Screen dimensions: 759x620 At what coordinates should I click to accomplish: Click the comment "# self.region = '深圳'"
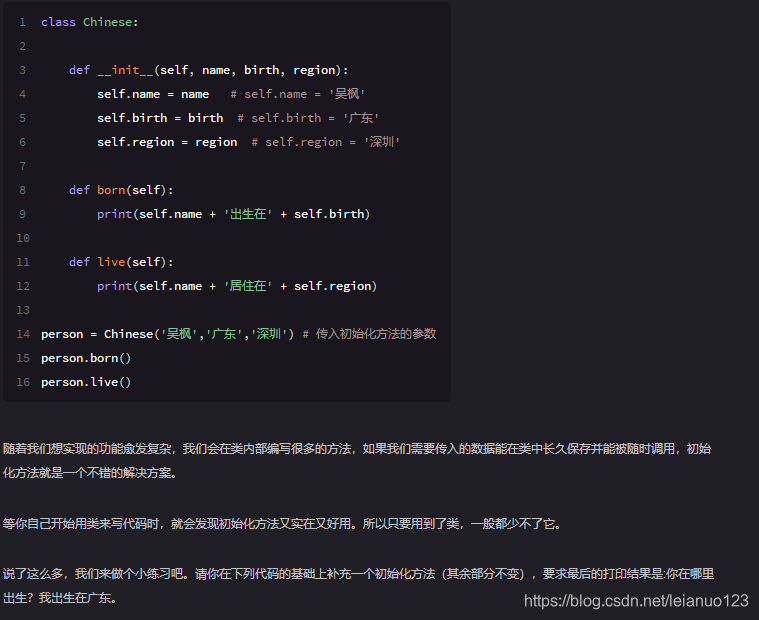326,142
